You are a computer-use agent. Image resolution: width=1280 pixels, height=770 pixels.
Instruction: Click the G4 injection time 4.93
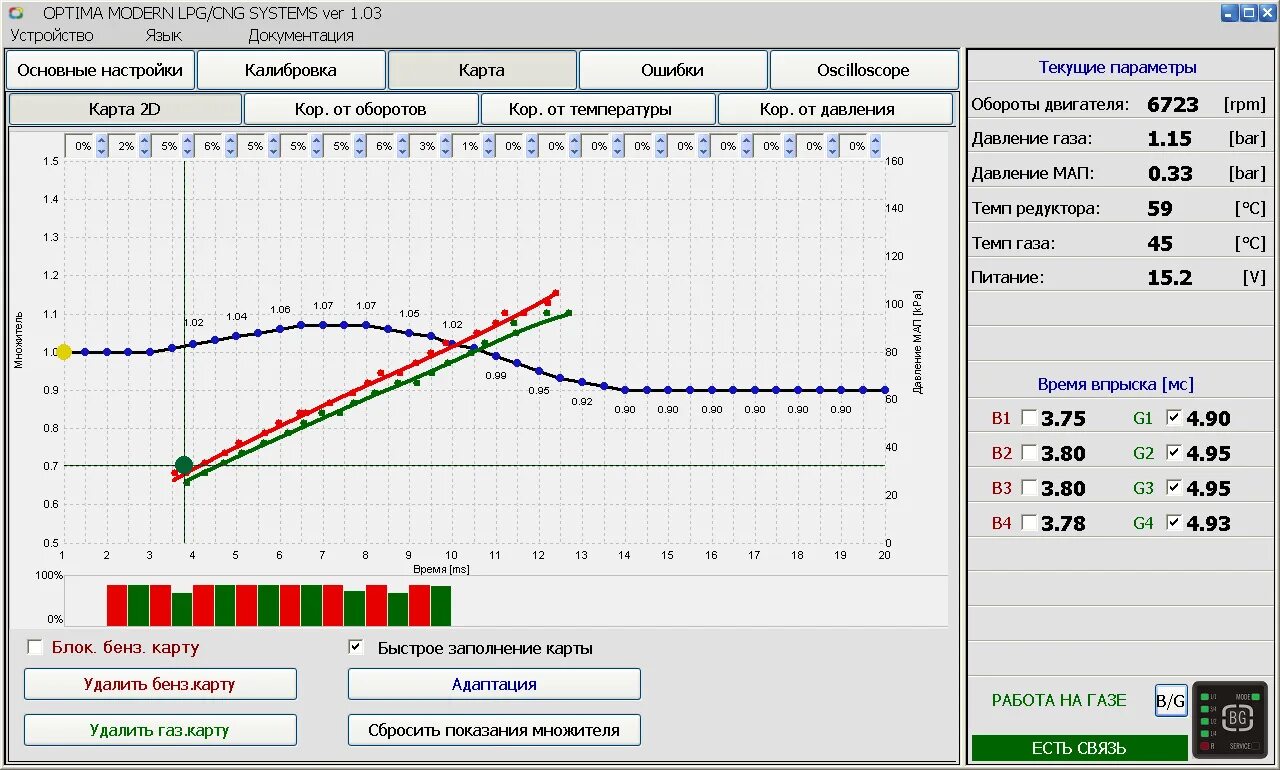tap(1208, 524)
